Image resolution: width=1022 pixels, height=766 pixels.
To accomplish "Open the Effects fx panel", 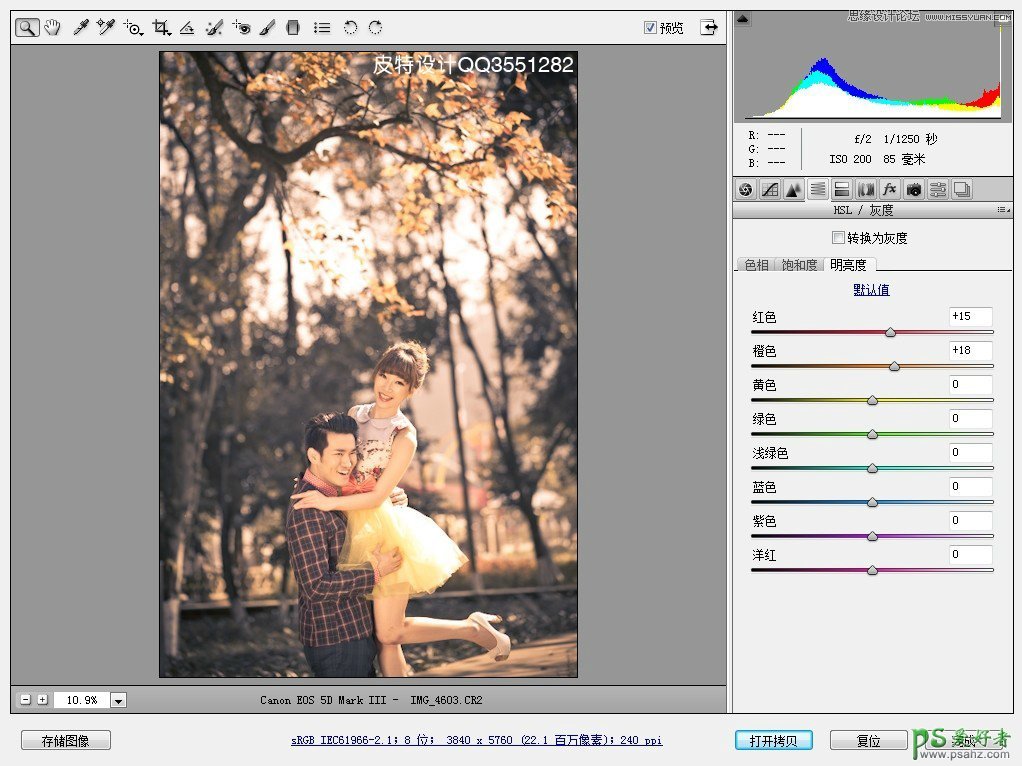I will (x=890, y=189).
